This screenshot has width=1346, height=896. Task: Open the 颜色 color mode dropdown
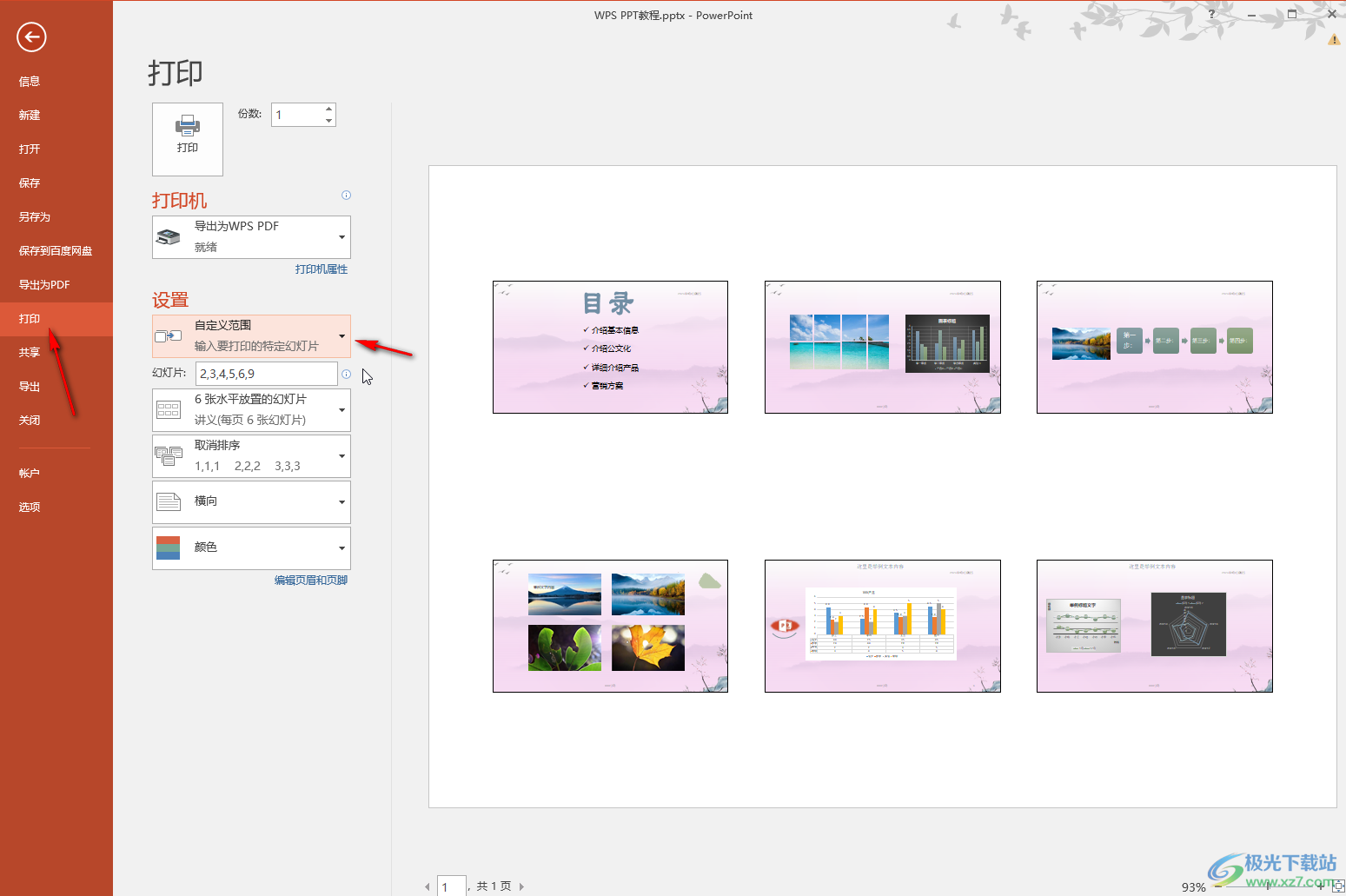[251, 548]
